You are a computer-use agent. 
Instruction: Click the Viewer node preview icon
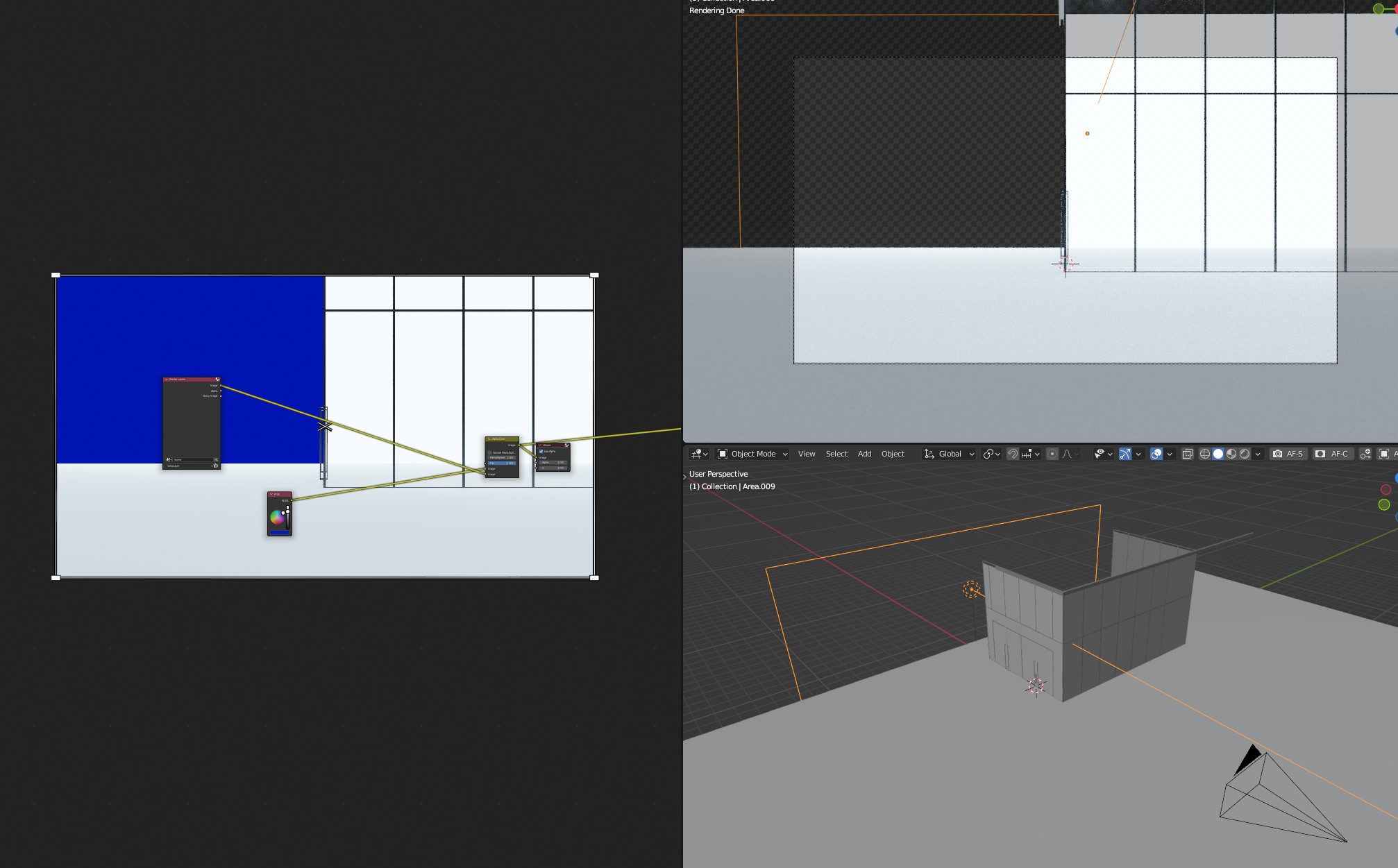(x=566, y=445)
